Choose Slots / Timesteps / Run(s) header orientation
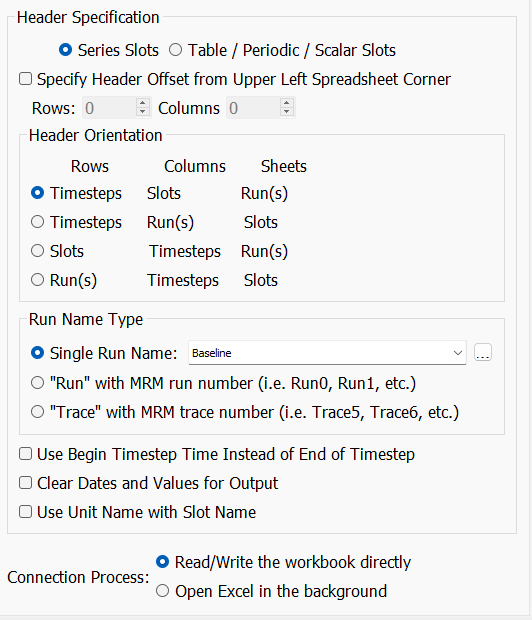 point(38,251)
